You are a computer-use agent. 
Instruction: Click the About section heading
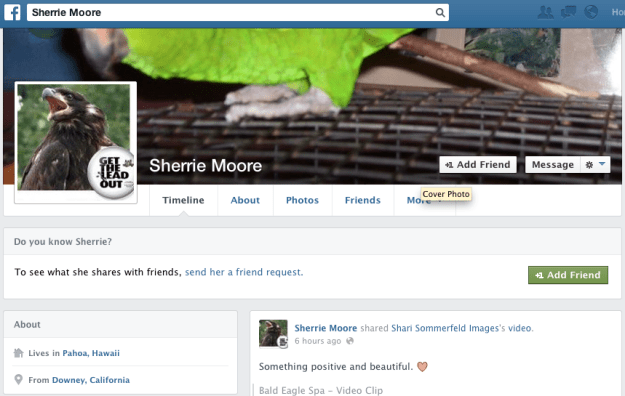(27, 324)
